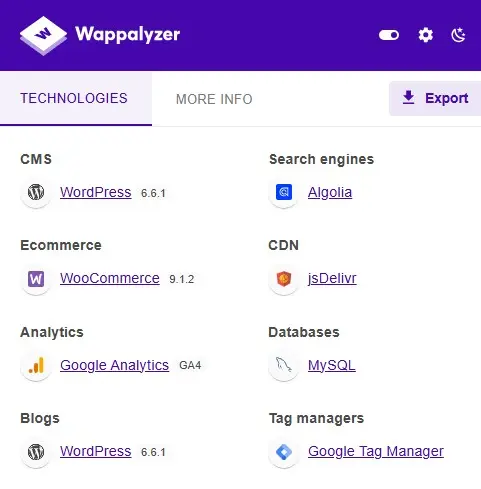Screen dimensions: 481x489
Task: Click the Blogs category heading
Action: (x=40, y=418)
